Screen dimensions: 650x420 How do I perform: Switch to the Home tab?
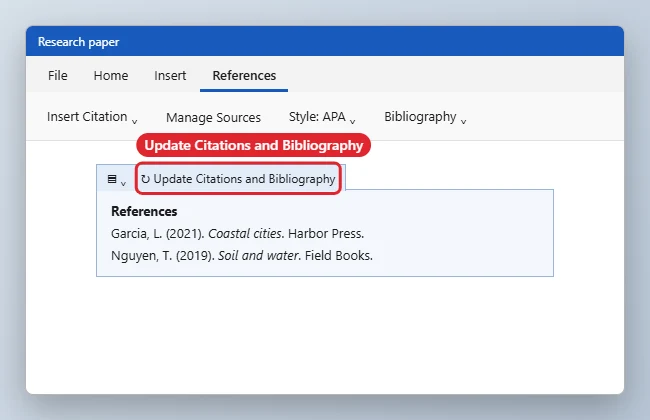coord(111,75)
